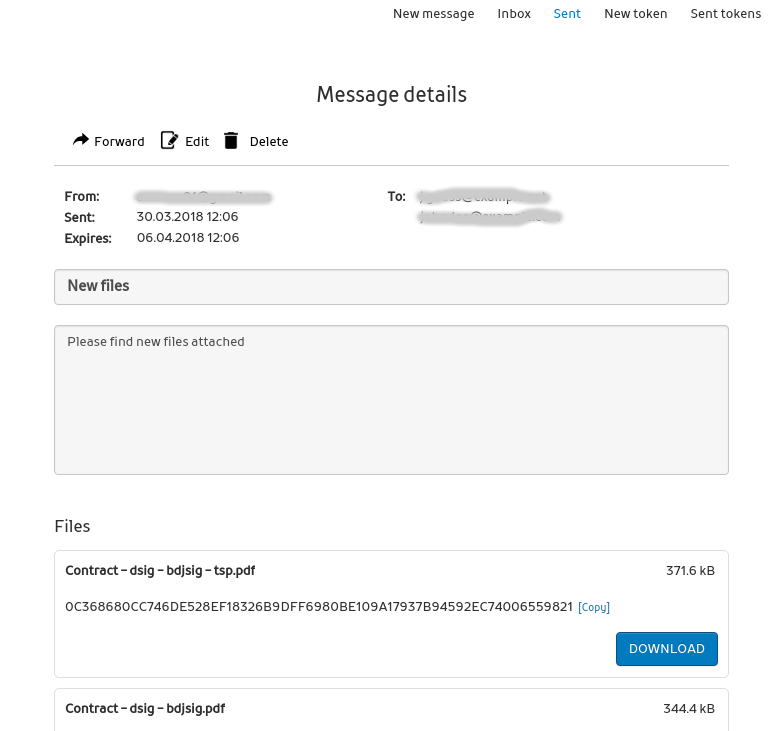Click the Message details heading
Screen dimensions: 783x731
[391, 95]
